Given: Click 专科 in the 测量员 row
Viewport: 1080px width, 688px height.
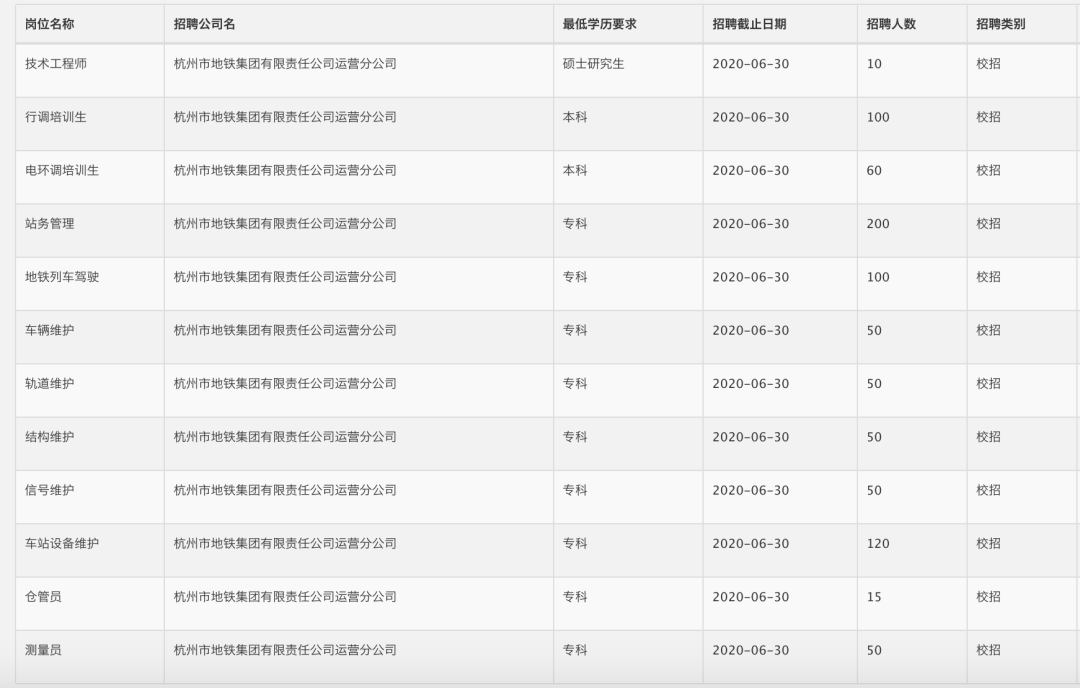Looking at the screenshot, I should [574, 650].
